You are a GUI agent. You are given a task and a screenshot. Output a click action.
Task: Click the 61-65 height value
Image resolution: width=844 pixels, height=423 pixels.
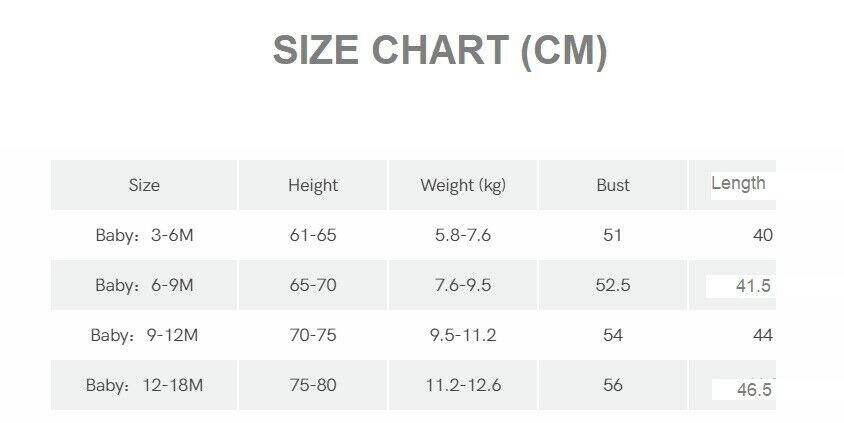coord(313,235)
